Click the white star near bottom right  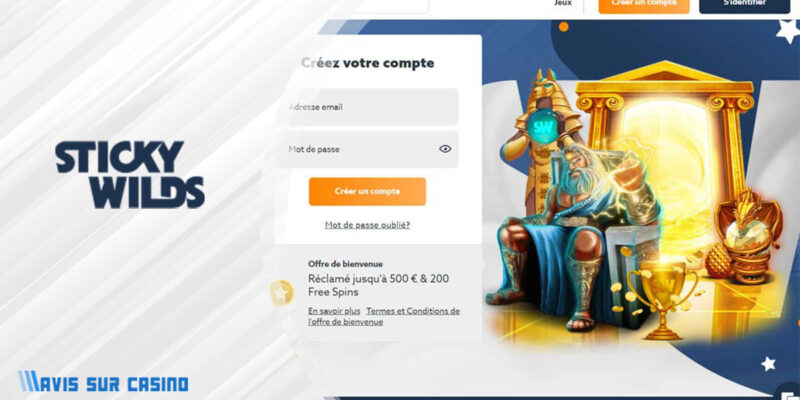(x=768, y=363)
